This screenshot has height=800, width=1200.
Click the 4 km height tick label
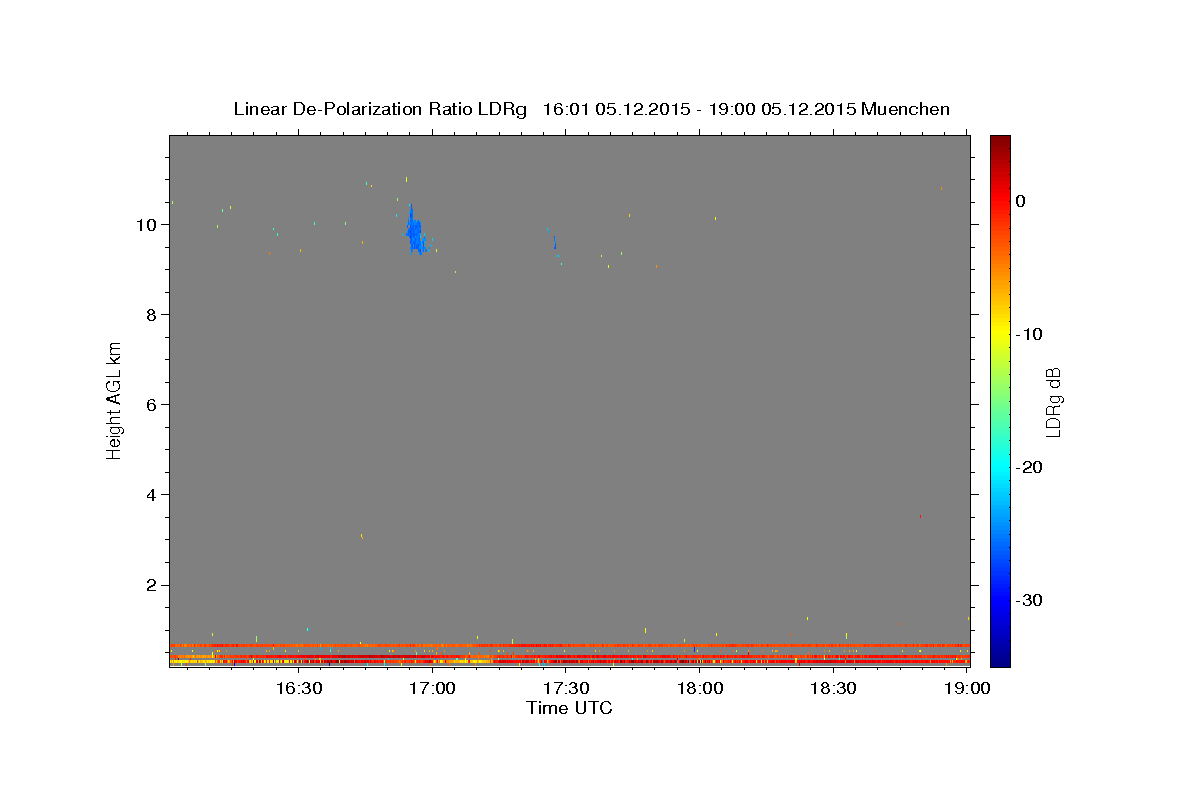point(151,495)
